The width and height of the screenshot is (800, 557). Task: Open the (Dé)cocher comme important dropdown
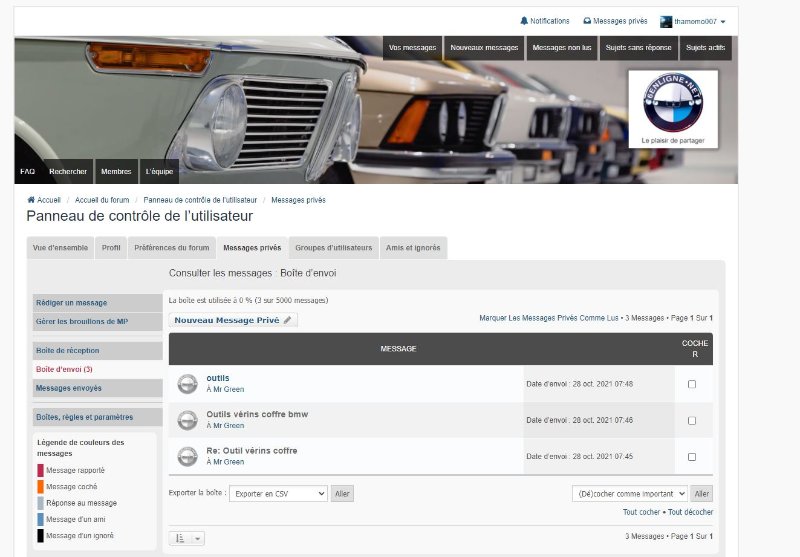pyautogui.click(x=630, y=494)
